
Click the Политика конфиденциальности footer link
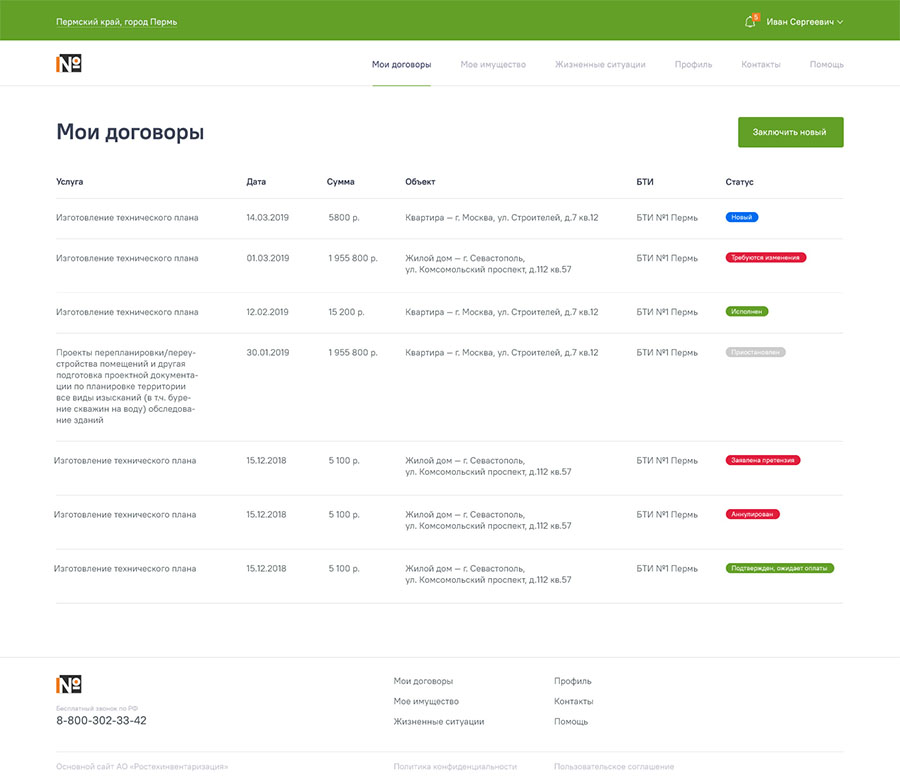tap(455, 766)
